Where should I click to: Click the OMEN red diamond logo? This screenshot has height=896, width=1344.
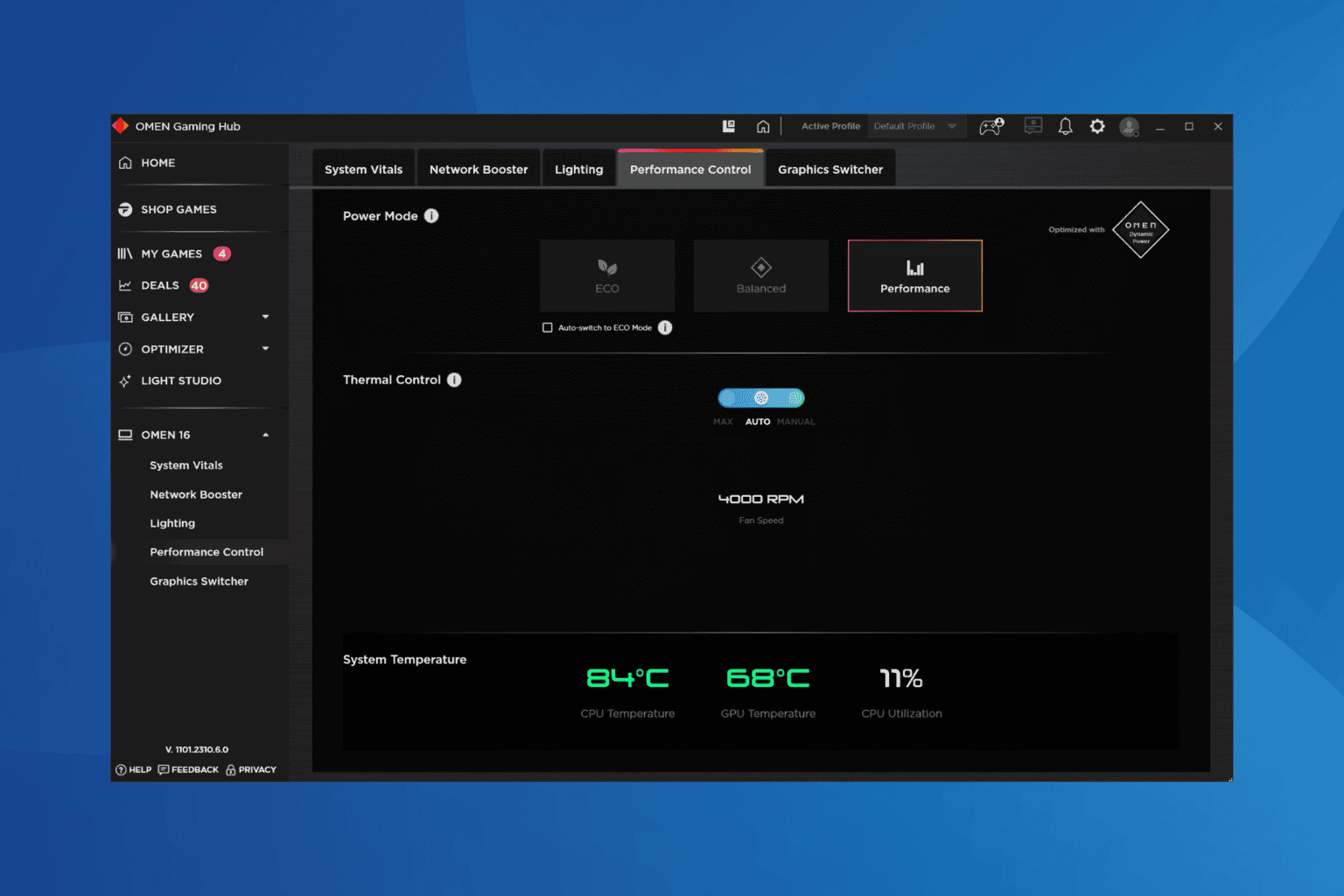point(121,126)
